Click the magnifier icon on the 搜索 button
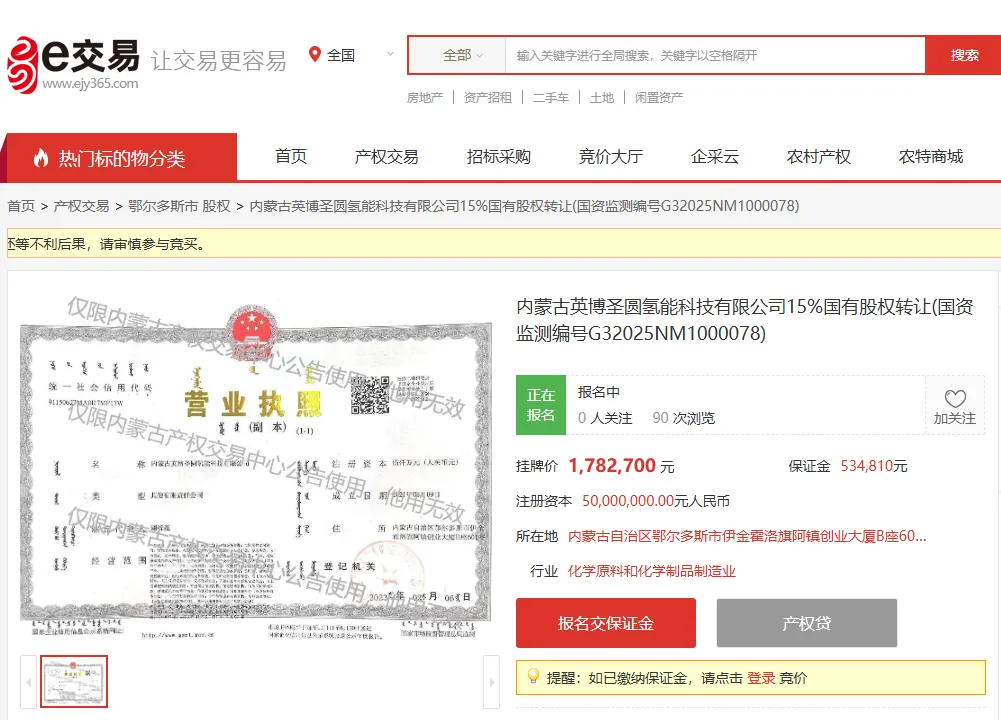Screen dimensions: 1001x720 click(x=963, y=55)
